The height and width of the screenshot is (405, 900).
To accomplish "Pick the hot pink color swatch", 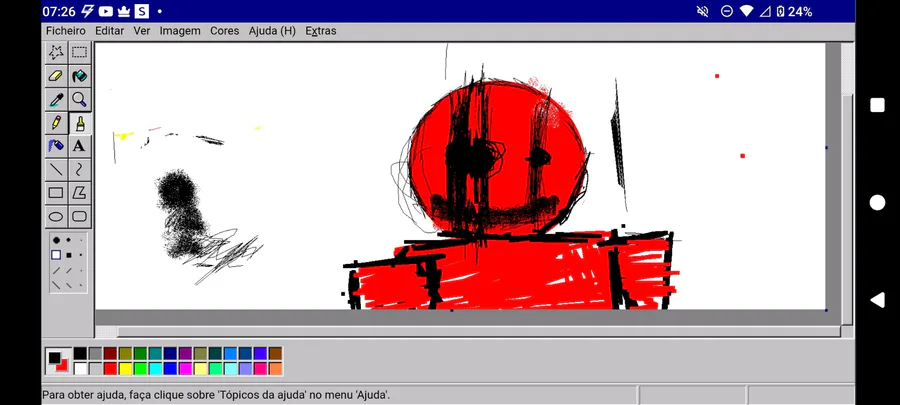I will click(261, 368).
